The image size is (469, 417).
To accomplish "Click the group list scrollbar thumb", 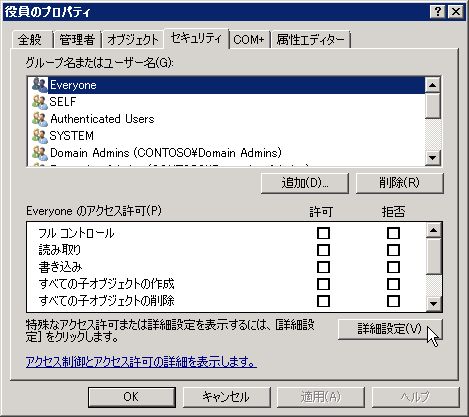I will pos(433,106).
